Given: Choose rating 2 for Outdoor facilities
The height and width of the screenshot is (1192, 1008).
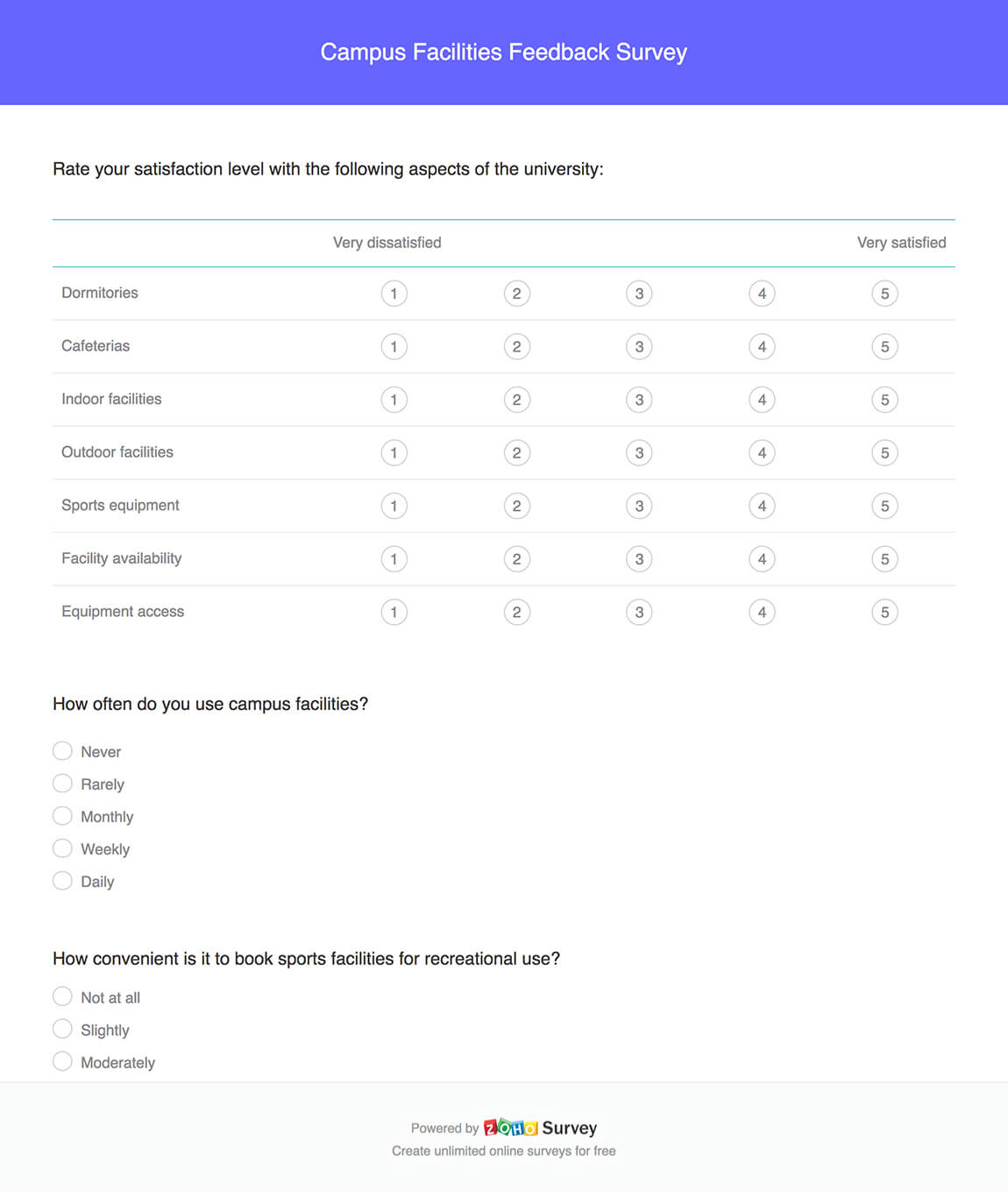Looking at the screenshot, I should (x=516, y=453).
